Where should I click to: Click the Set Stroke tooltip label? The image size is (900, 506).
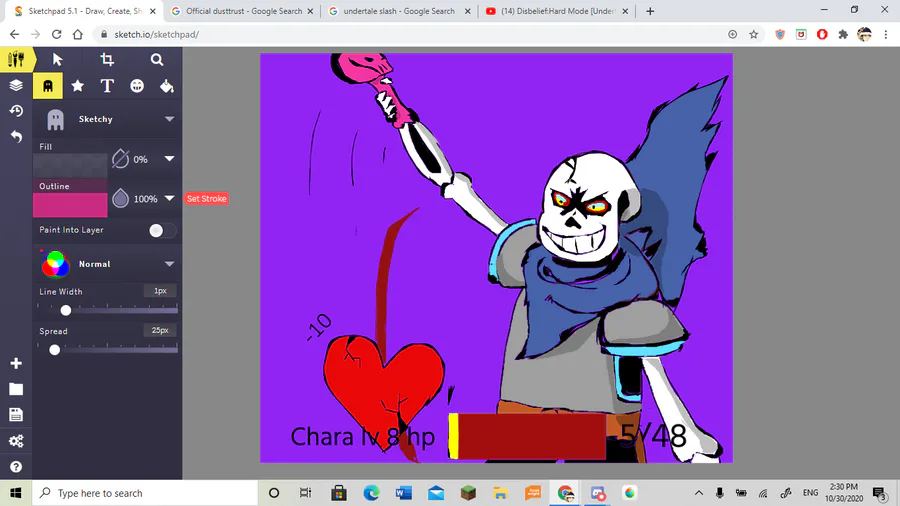(x=206, y=198)
